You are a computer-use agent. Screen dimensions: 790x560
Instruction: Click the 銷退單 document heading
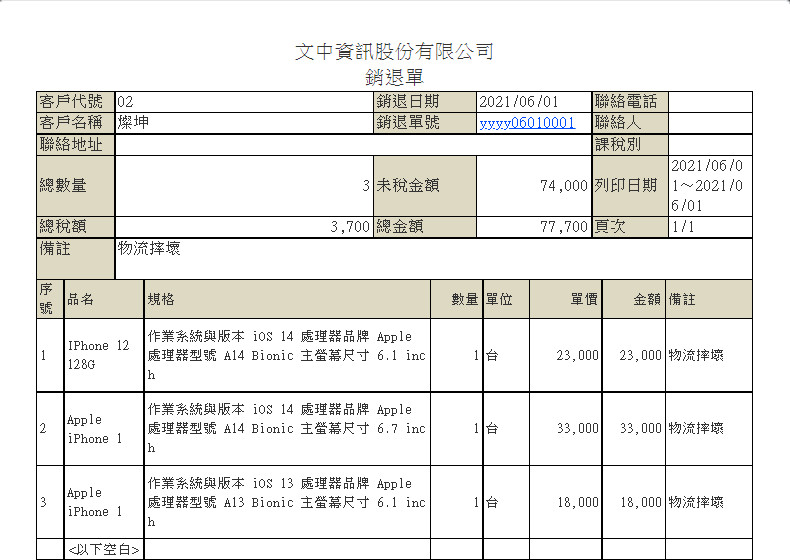coord(395,77)
